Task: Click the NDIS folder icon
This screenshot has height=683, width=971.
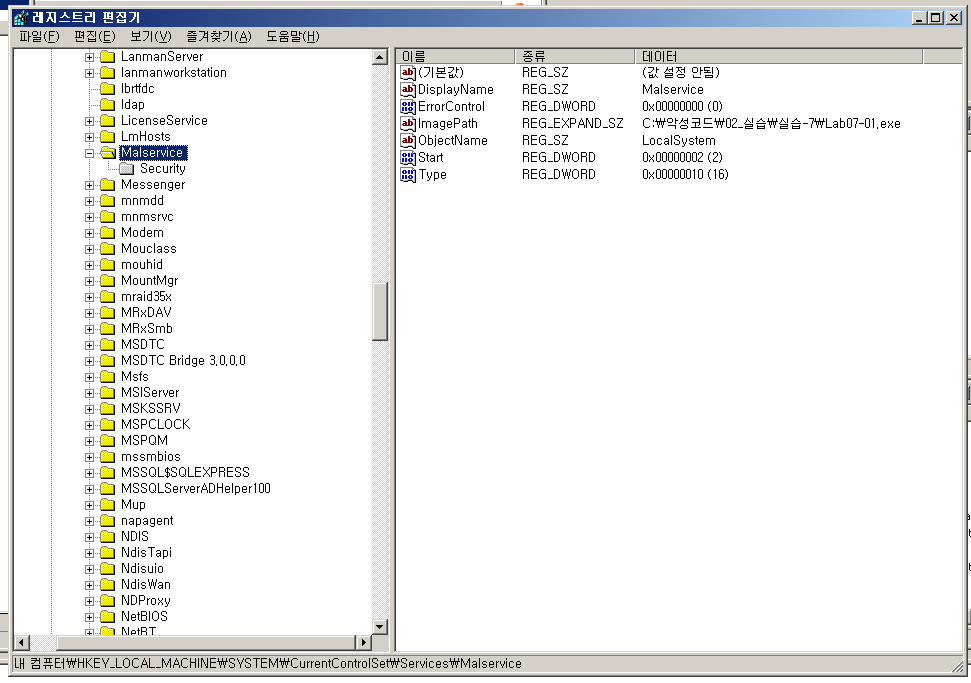Action: (108, 536)
